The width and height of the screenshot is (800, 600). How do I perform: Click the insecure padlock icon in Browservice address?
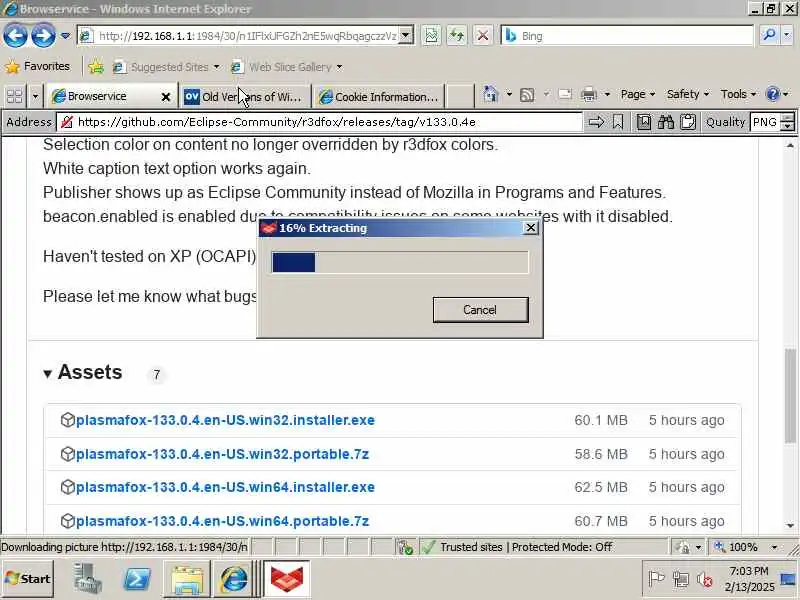click(x=67, y=122)
